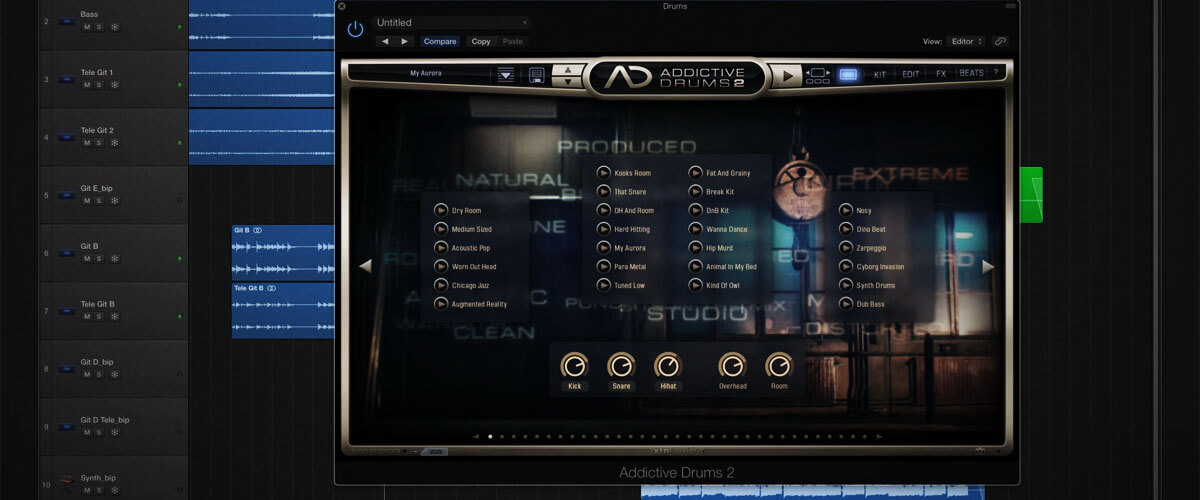Preview the Para Metal preset
This screenshot has height=500, width=1200.
point(604,267)
